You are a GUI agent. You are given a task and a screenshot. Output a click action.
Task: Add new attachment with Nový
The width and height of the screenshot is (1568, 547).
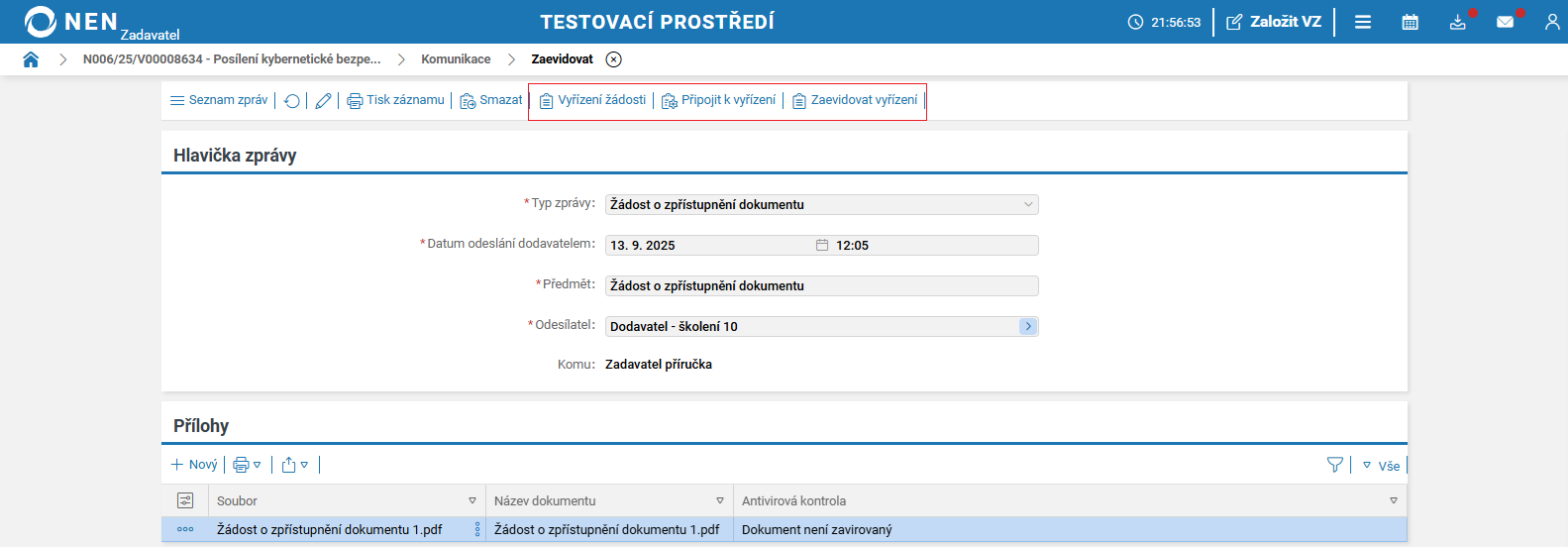pyautogui.click(x=194, y=465)
